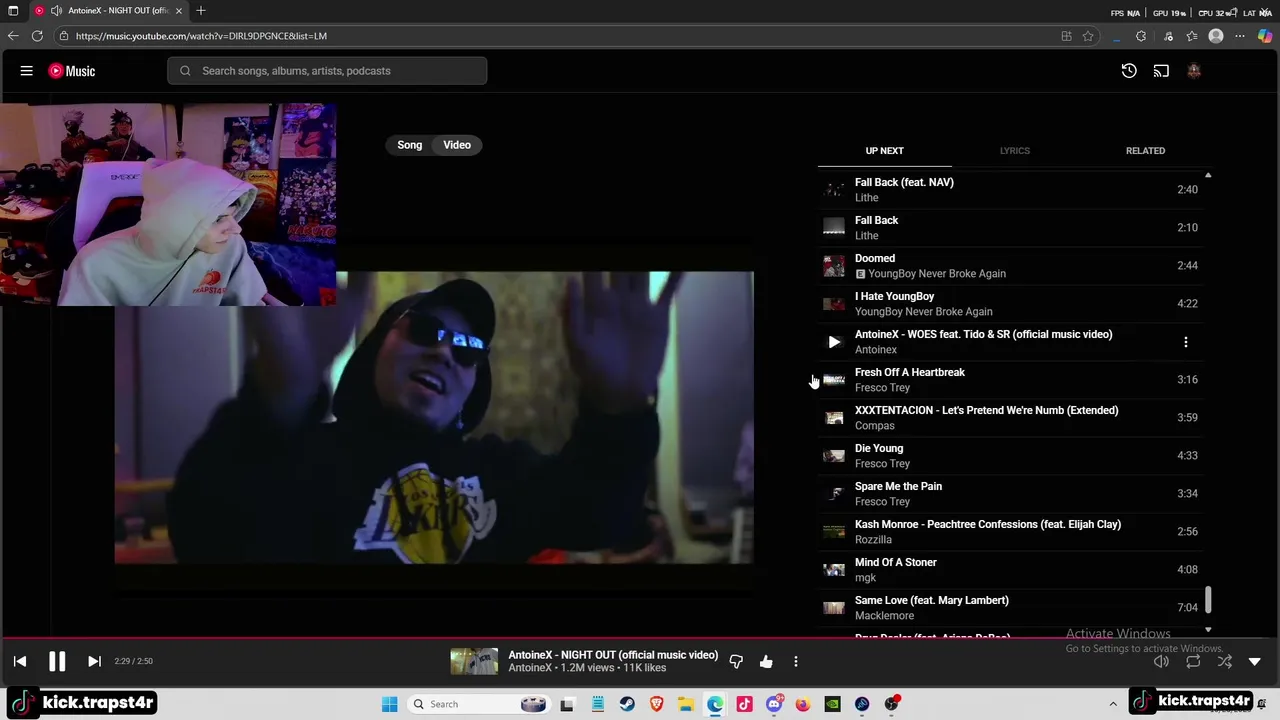Open the browser favorites list icon

pyautogui.click(x=1192, y=36)
